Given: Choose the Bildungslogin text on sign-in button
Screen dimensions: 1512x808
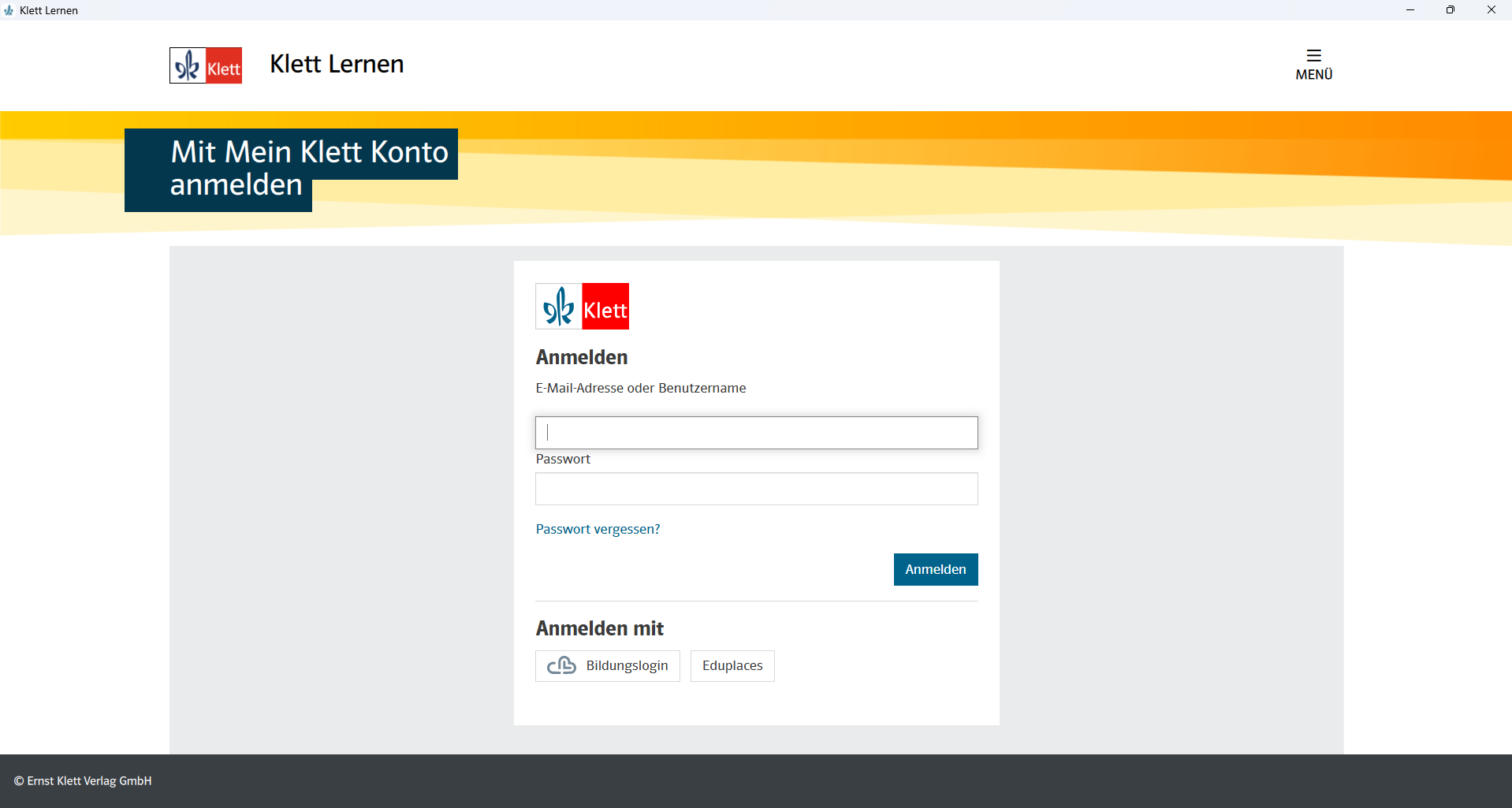Looking at the screenshot, I should click(627, 666).
